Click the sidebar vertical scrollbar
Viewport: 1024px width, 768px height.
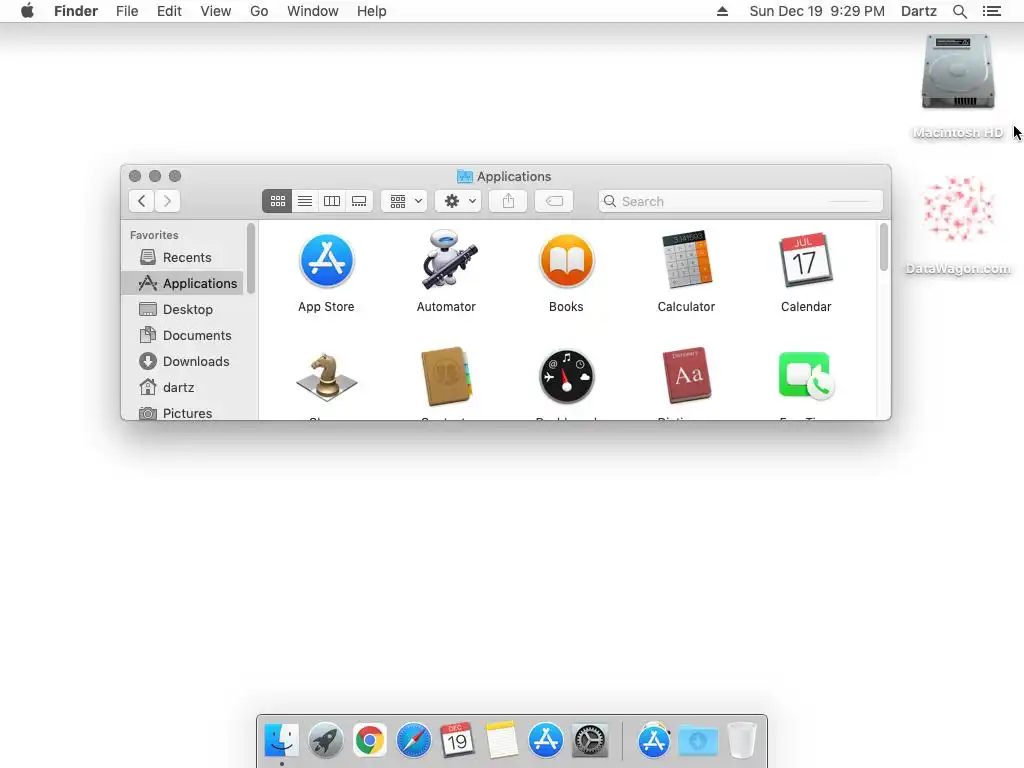[250, 259]
